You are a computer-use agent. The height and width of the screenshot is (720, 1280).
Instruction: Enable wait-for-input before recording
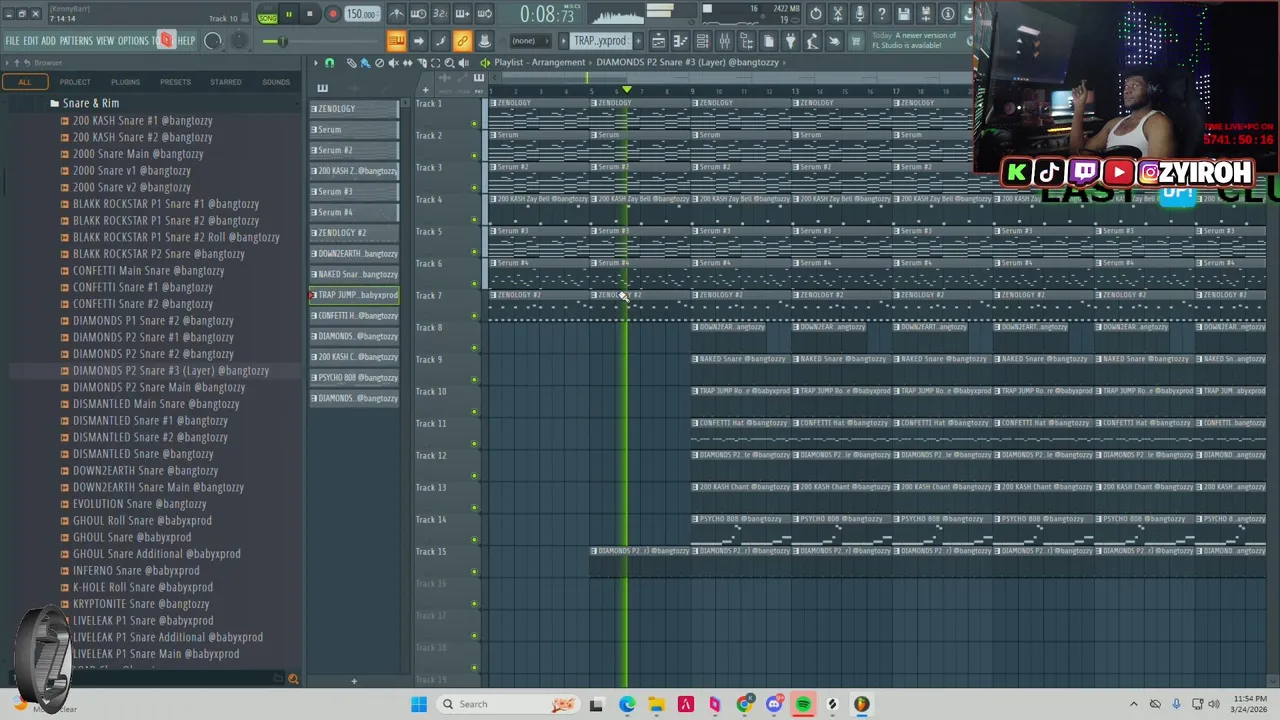418,14
